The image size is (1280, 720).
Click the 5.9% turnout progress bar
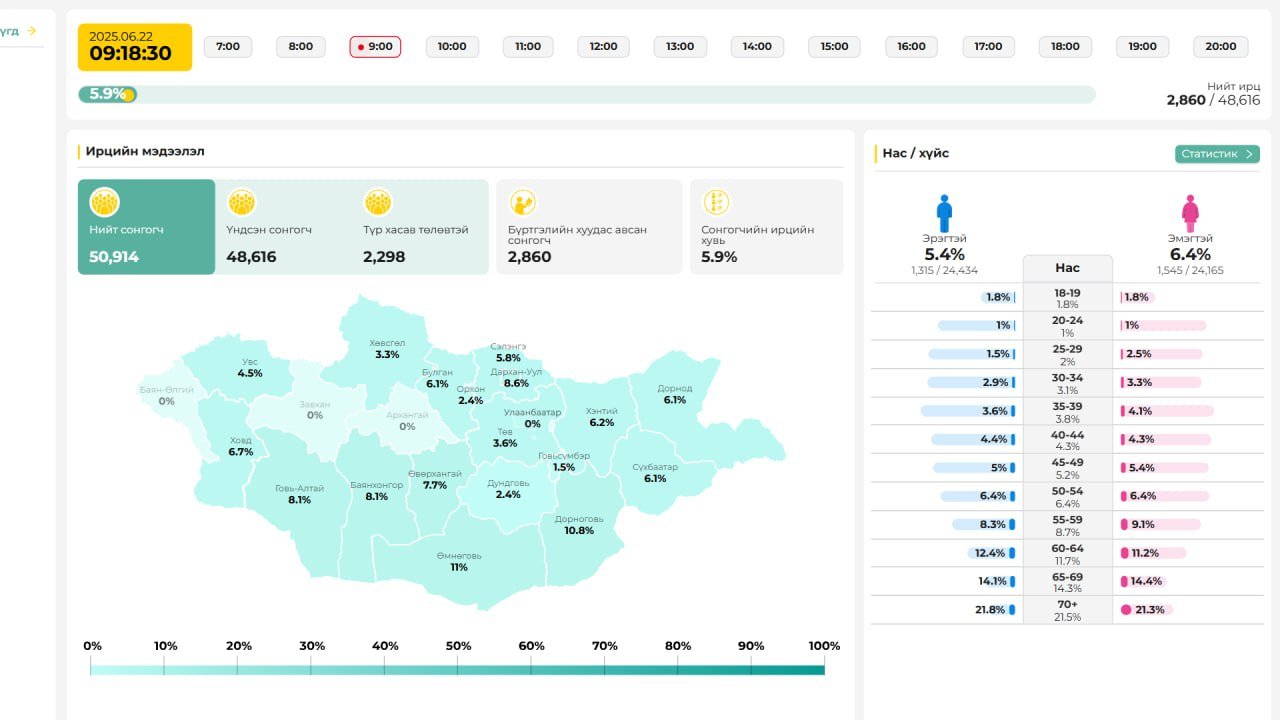[587, 94]
